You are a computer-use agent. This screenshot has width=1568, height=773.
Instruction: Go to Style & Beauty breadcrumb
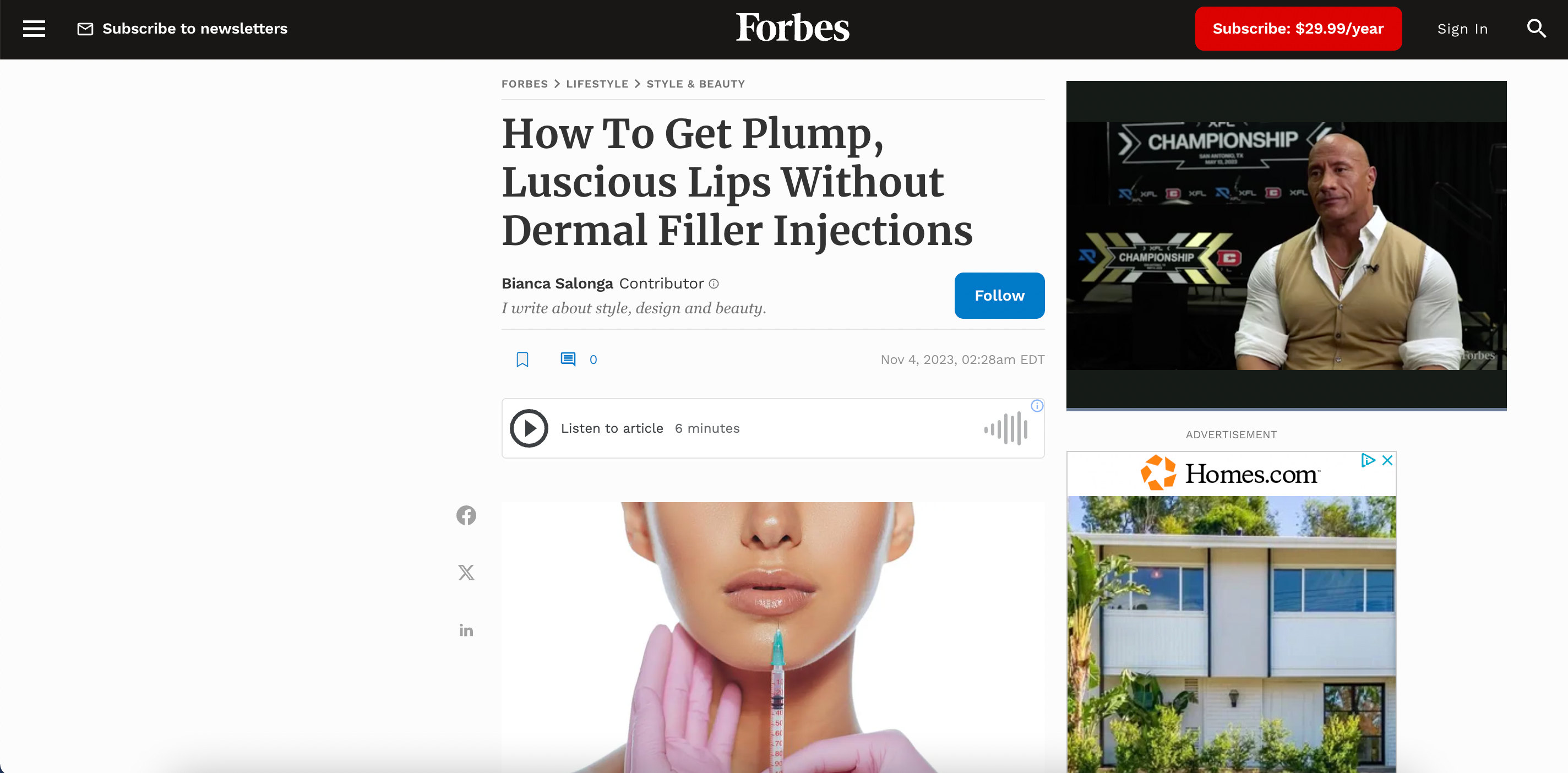tap(696, 84)
